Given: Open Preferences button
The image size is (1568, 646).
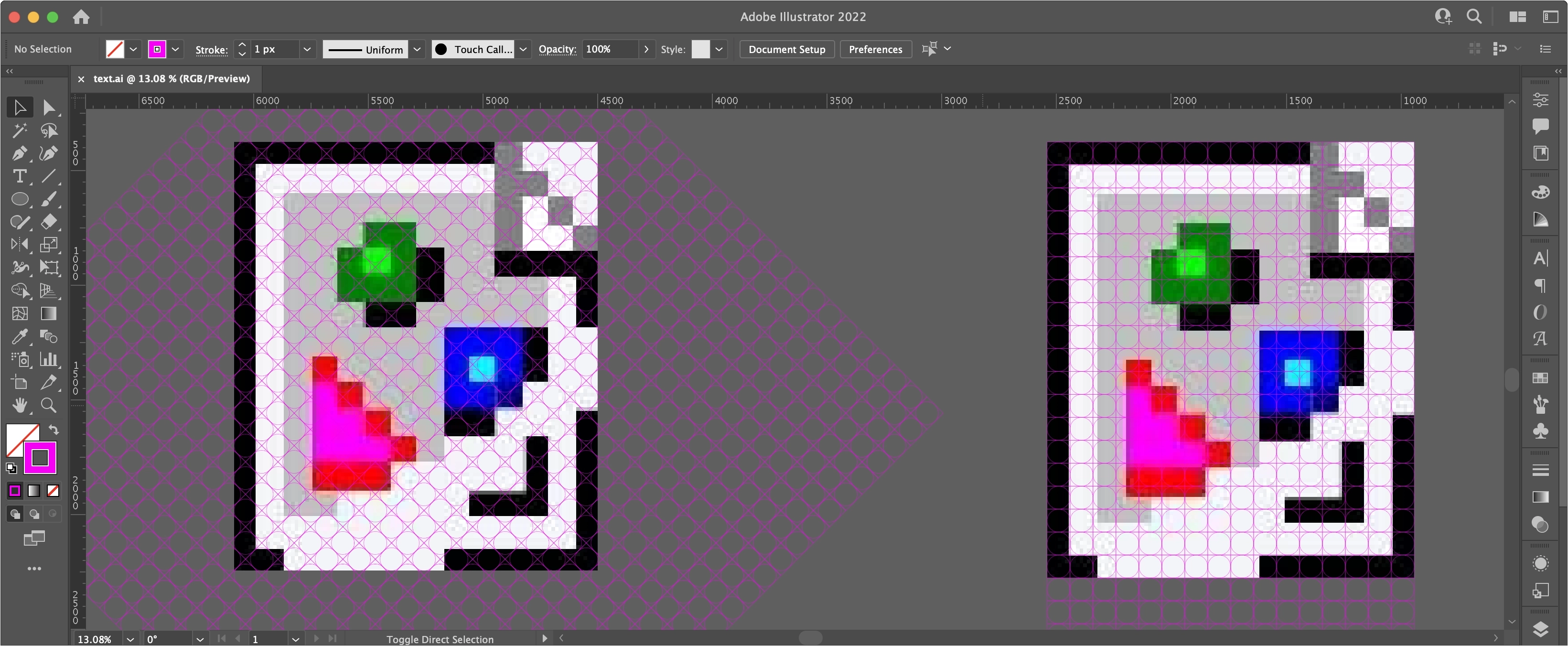Looking at the screenshot, I should (875, 49).
